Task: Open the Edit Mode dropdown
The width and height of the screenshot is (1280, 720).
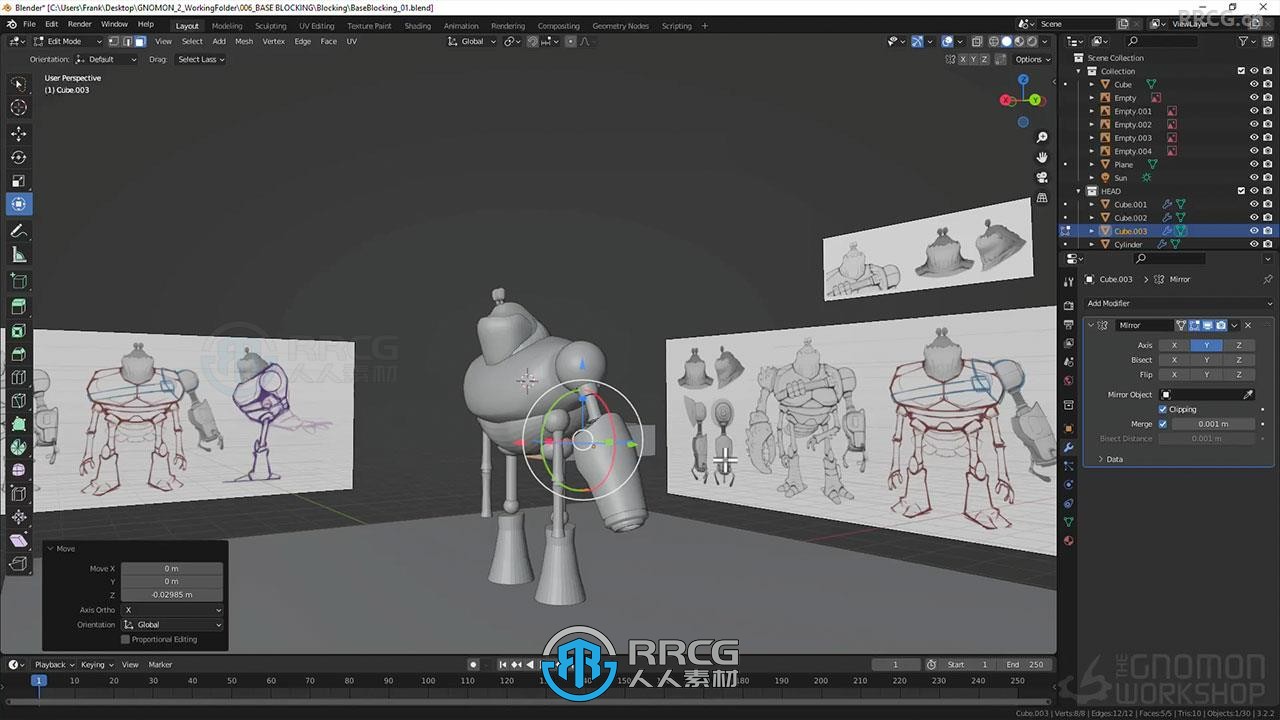Action: pos(68,41)
